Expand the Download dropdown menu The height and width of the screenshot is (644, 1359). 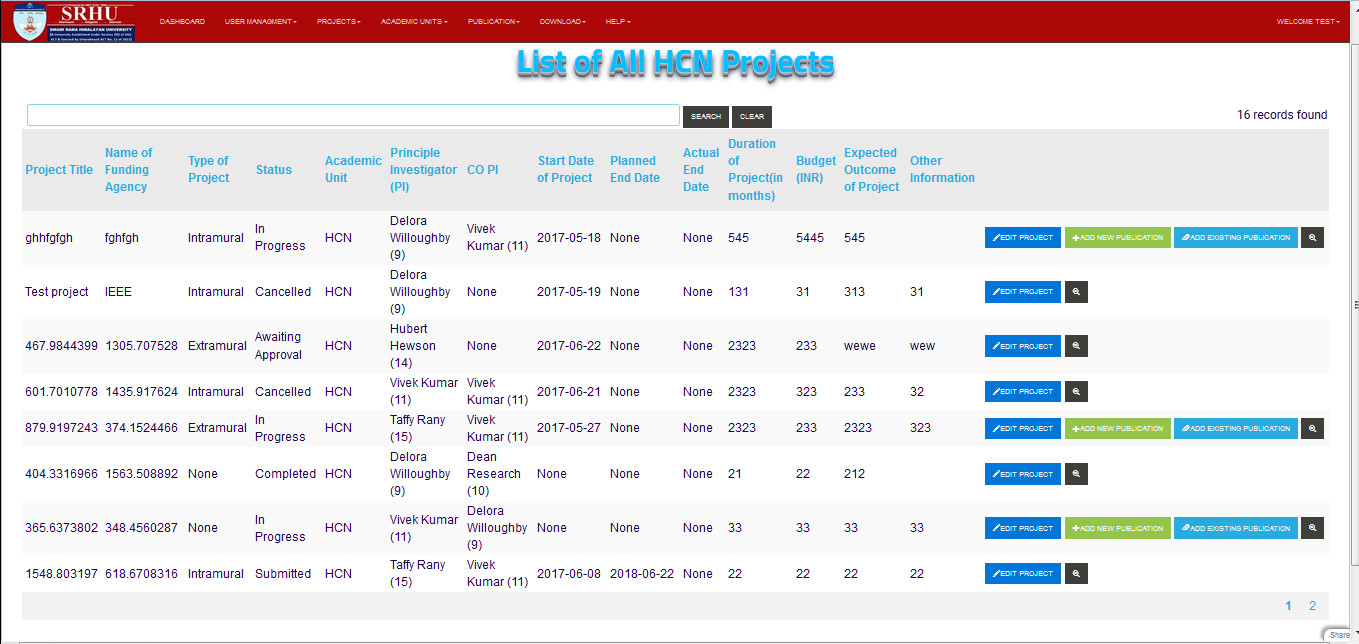click(562, 21)
